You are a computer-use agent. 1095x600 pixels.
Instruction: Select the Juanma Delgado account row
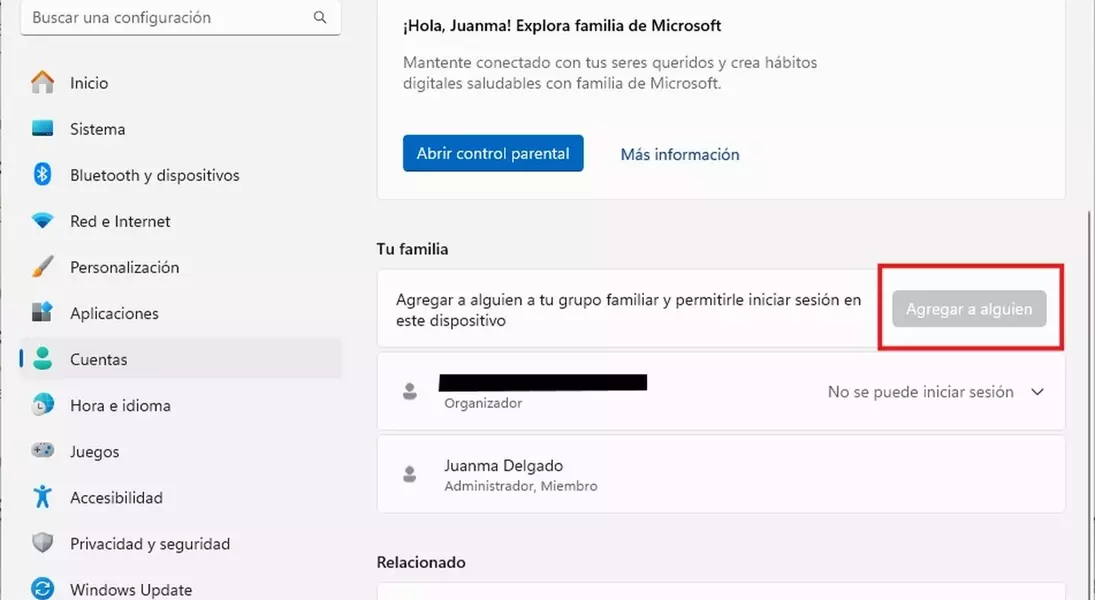coord(720,475)
